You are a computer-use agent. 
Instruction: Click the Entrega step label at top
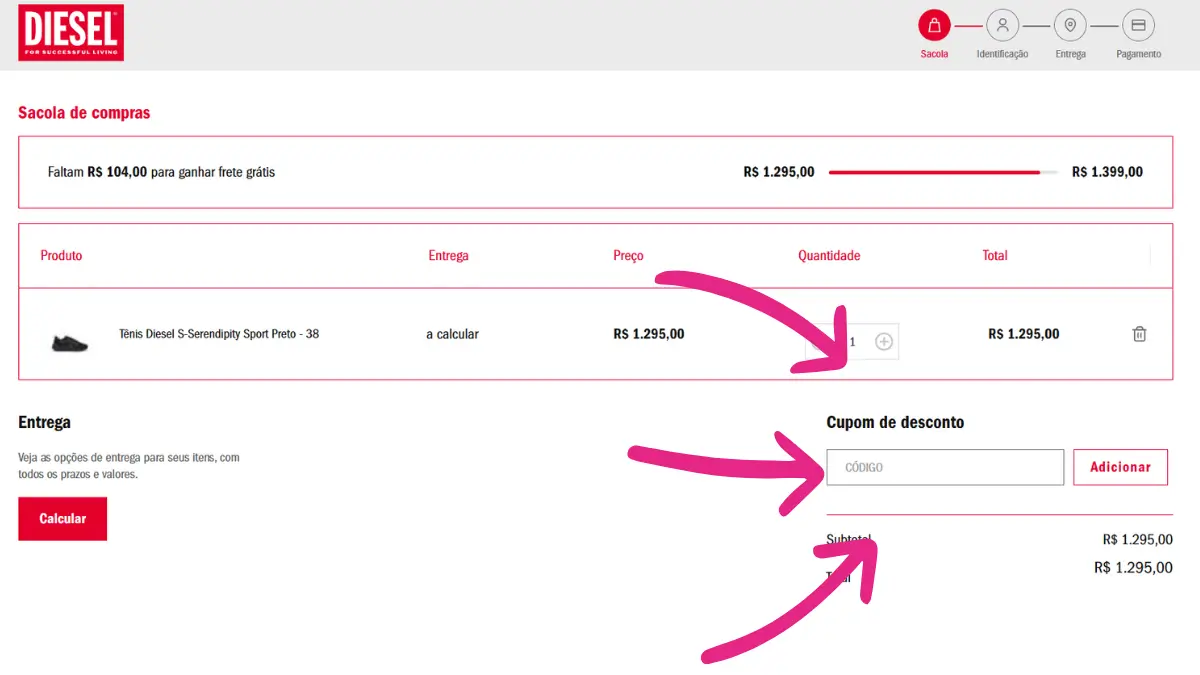[1070, 54]
